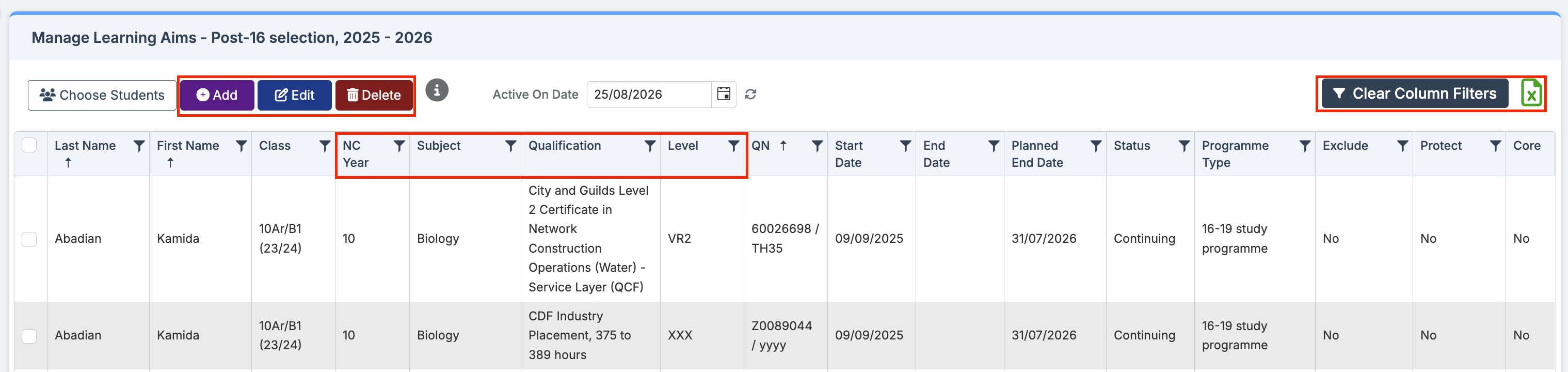Open filter for Subject column
Image resolution: width=1568 pixels, height=372 pixels.
pos(510,146)
